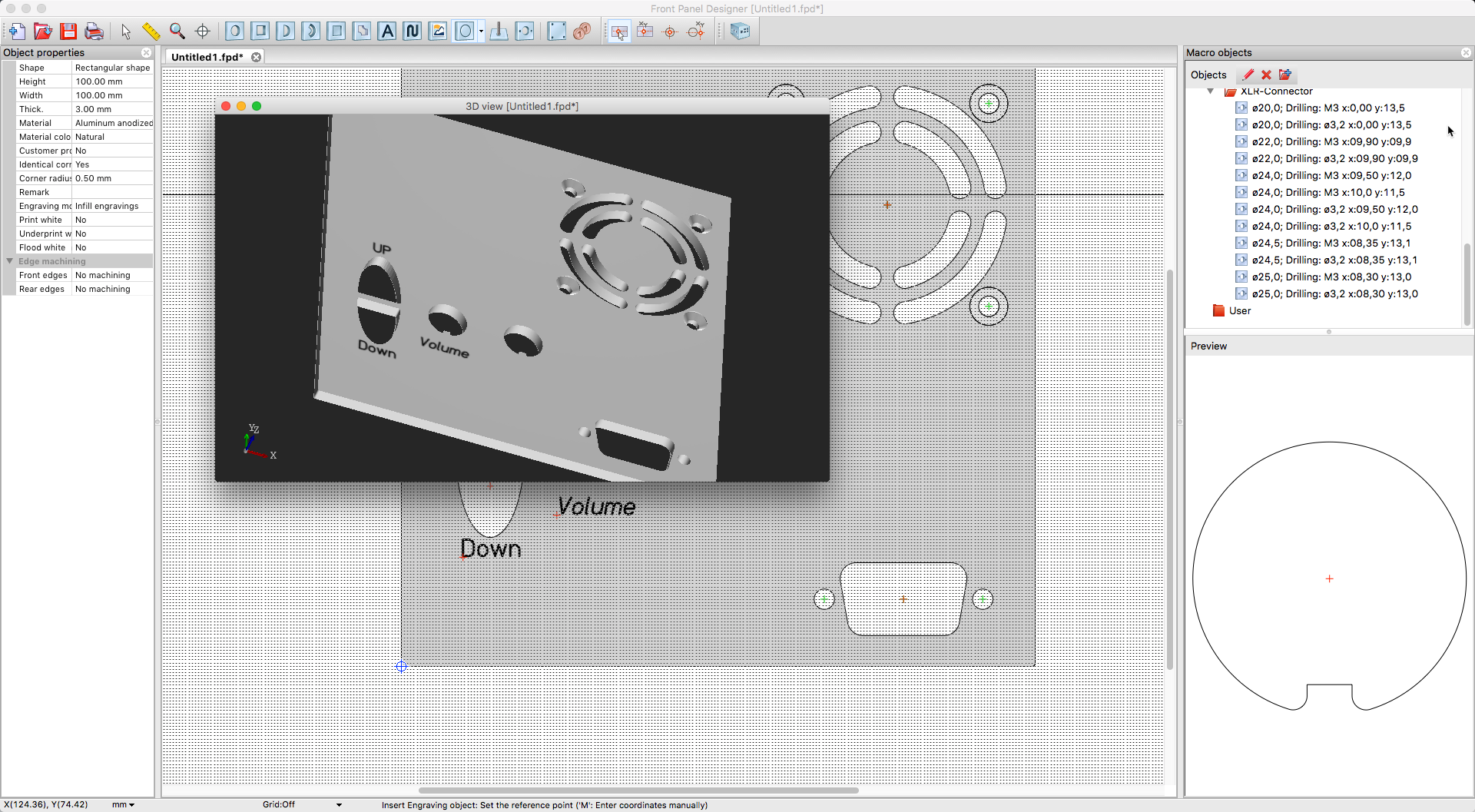Select macro ø20,0 Drilling M3 x:0,00 y:13,5
The height and width of the screenshot is (812, 1475).
1327,108
